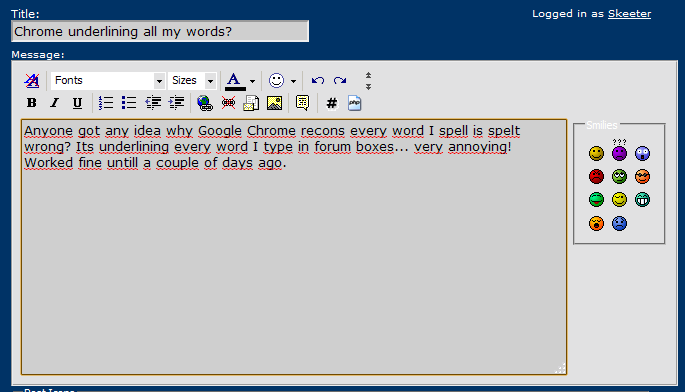Click the editor size down arrow
This screenshot has width=685, height=392.
(x=368, y=87)
